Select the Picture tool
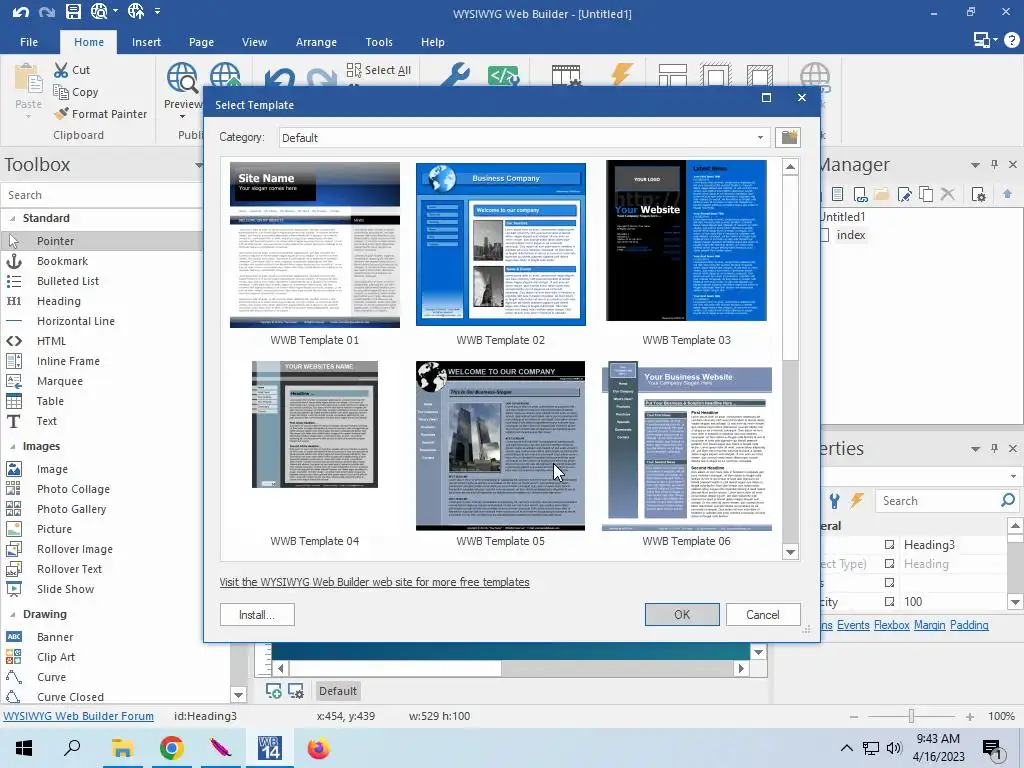The width and height of the screenshot is (1024, 768). tap(54, 530)
